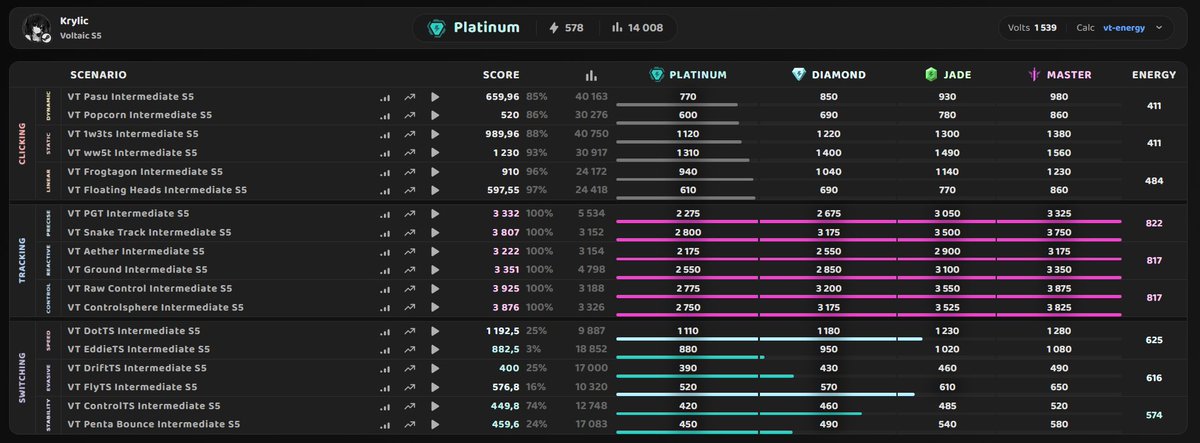Click the bar-chart icon for VT Aether Intermediate S5
This screenshot has width=1200, height=443.
(385, 251)
